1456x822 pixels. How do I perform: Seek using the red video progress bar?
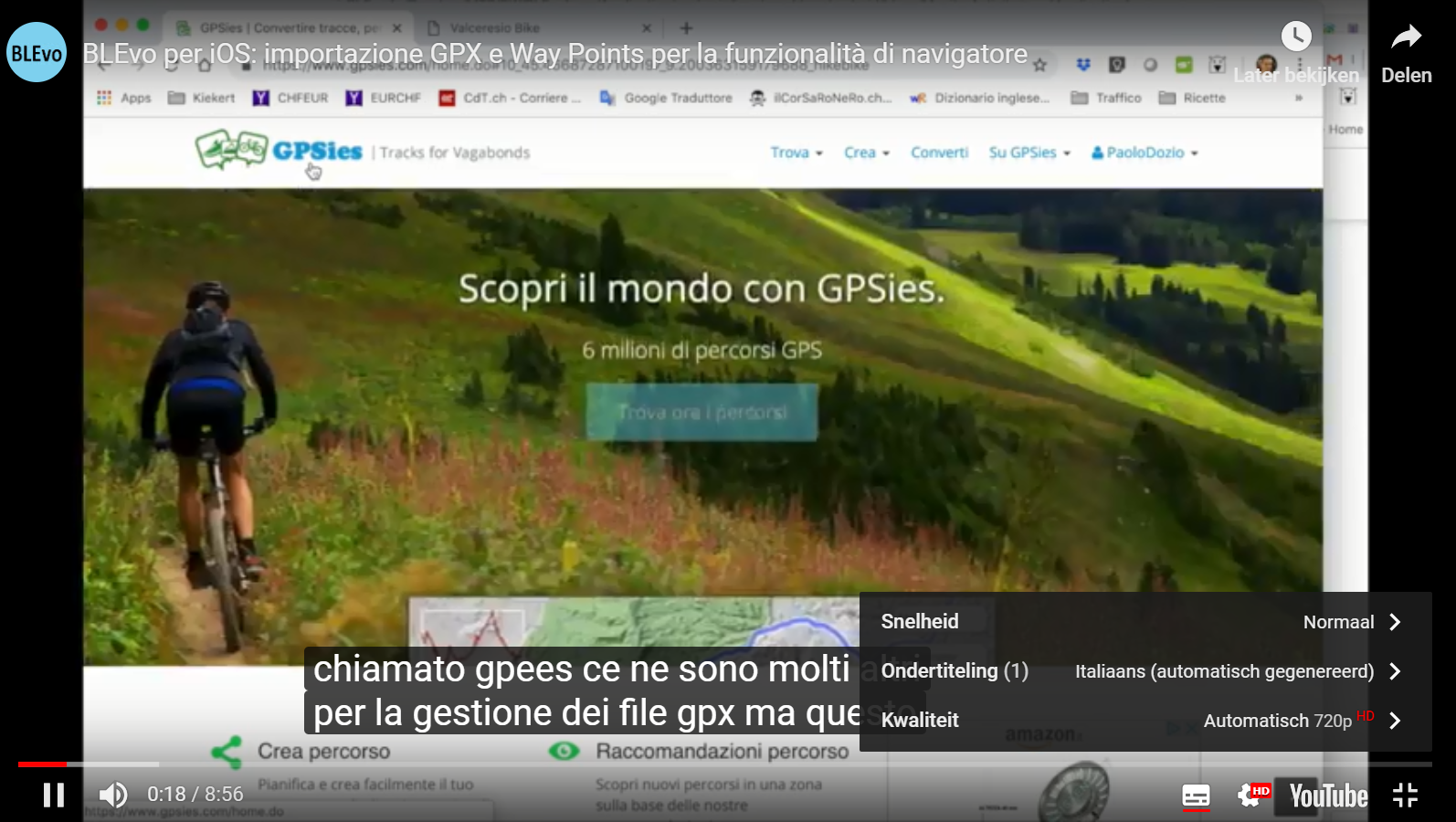(43, 764)
